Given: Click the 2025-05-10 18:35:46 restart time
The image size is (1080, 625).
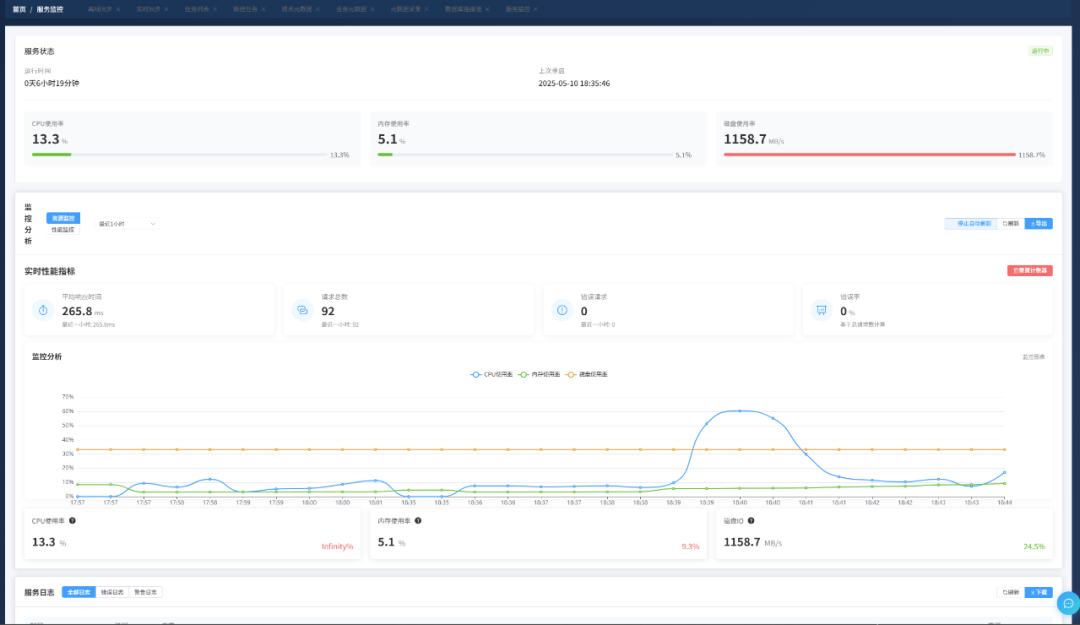Looking at the screenshot, I should click(x=574, y=83).
